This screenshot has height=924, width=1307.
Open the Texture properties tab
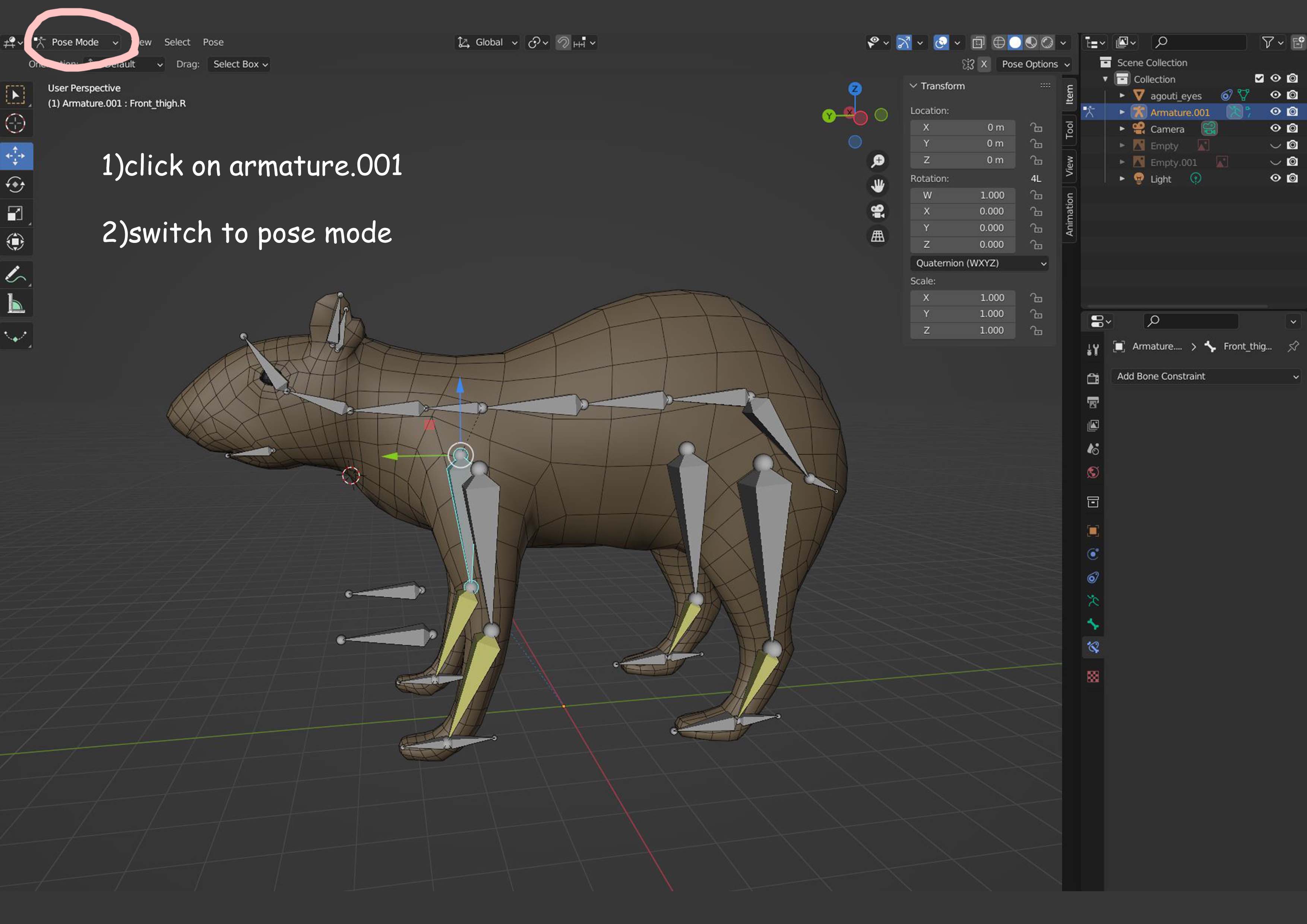pos(1092,676)
